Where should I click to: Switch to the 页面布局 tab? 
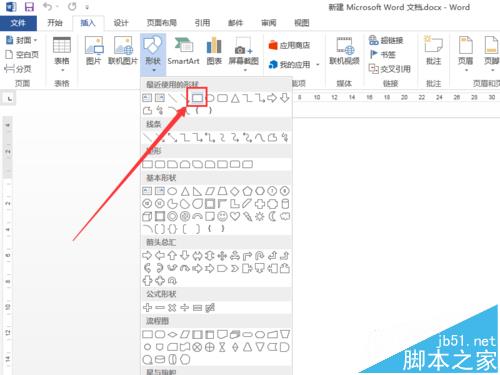coord(162,23)
